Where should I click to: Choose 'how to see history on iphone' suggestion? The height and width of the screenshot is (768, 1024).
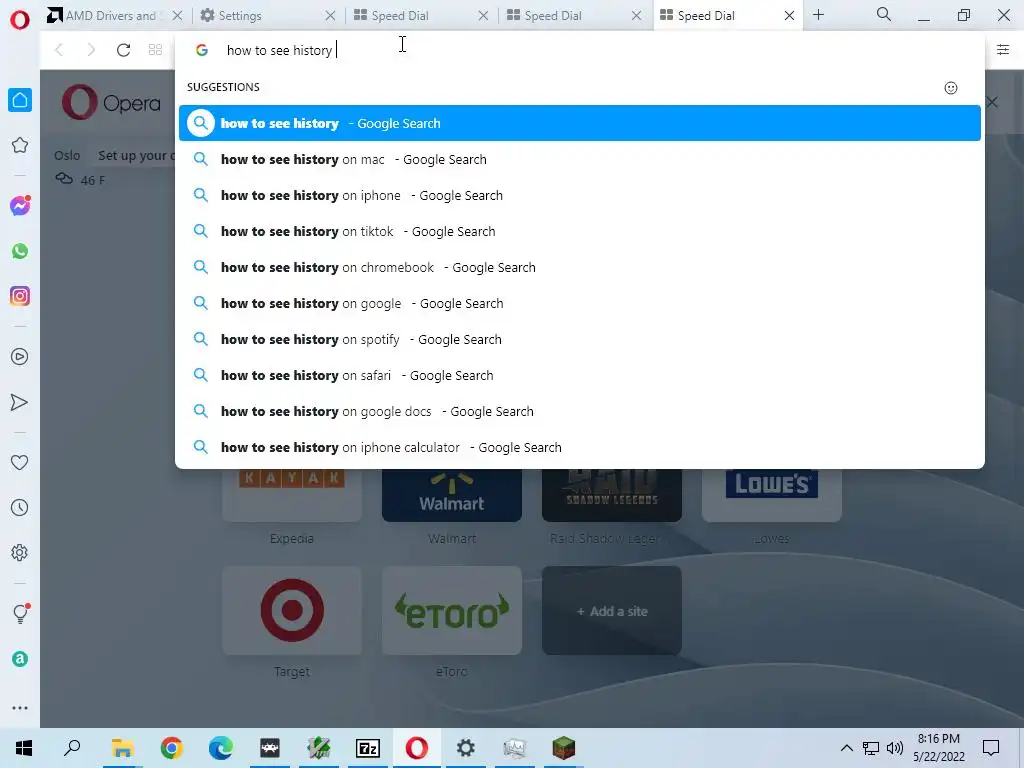click(580, 195)
